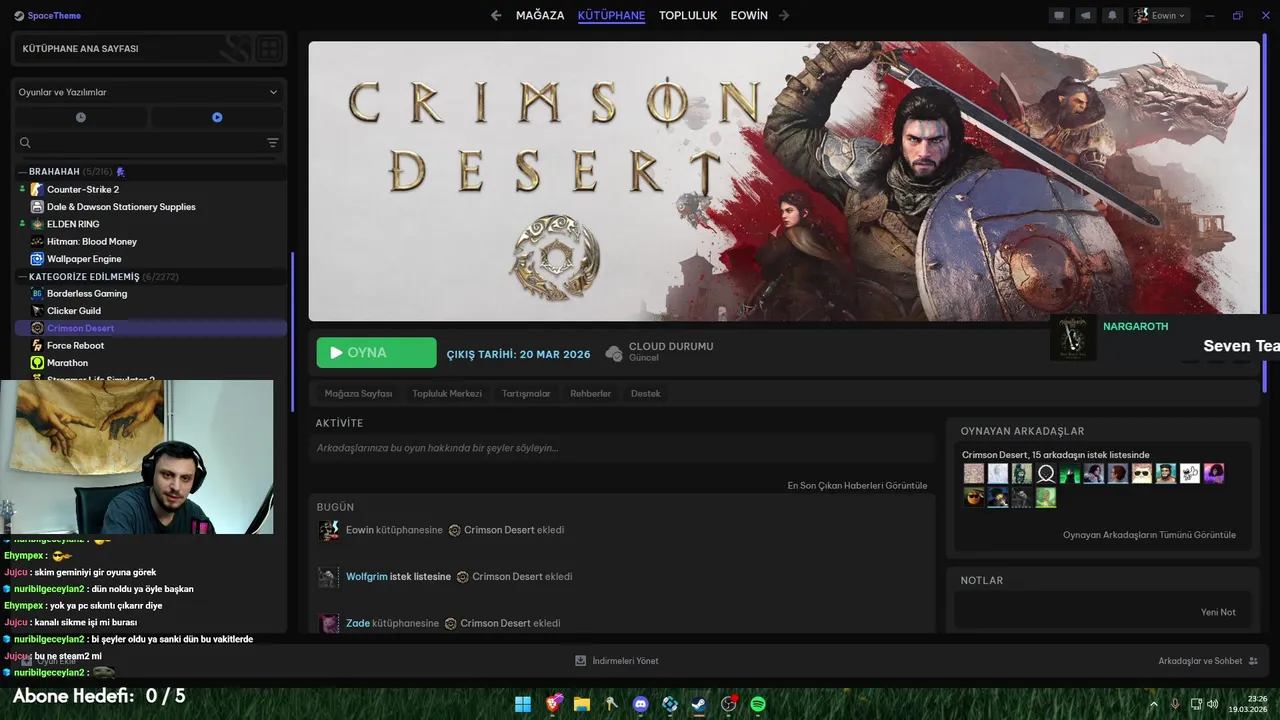This screenshot has width=1280, height=720.
Task: Show hidden system tray icons
Action: click(1153, 704)
